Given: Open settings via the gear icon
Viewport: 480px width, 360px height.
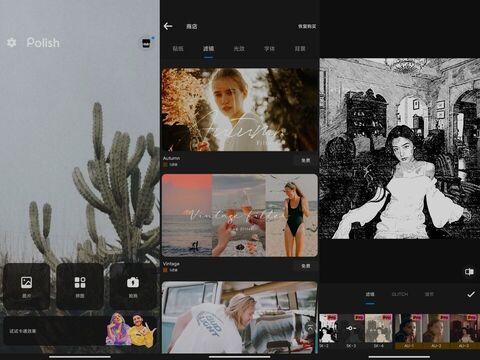Looking at the screenshot, I should [x=12, y=43].
